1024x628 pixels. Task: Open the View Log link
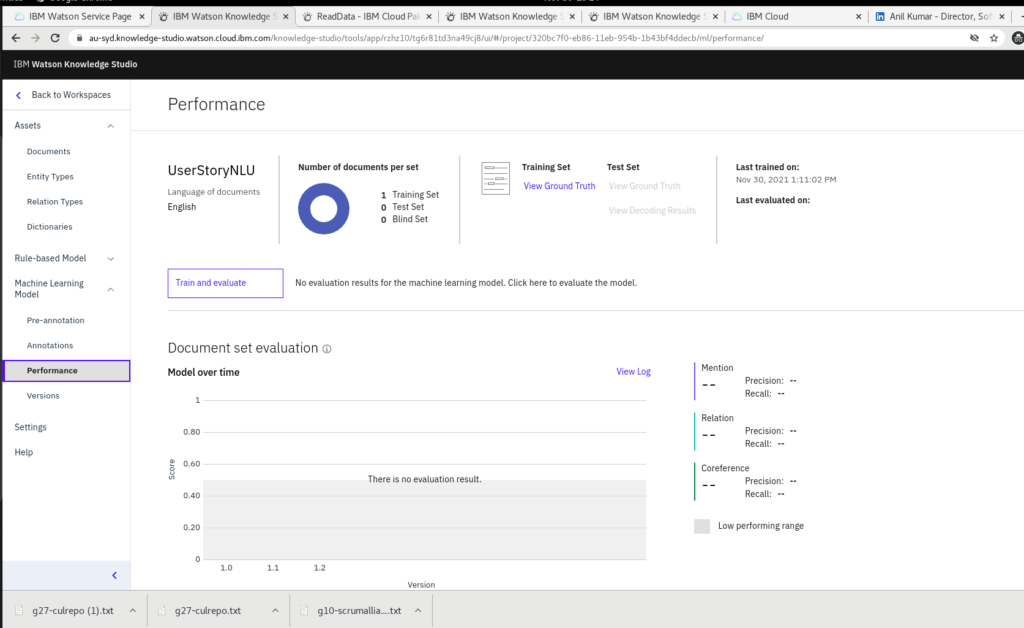(633, 372)
